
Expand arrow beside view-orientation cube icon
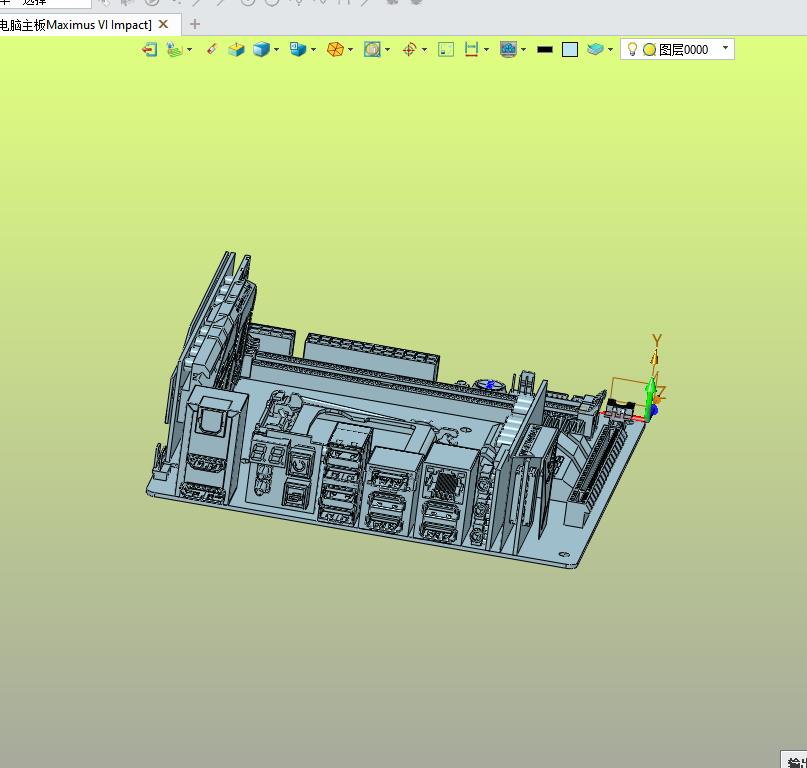(x=313, y=49)
